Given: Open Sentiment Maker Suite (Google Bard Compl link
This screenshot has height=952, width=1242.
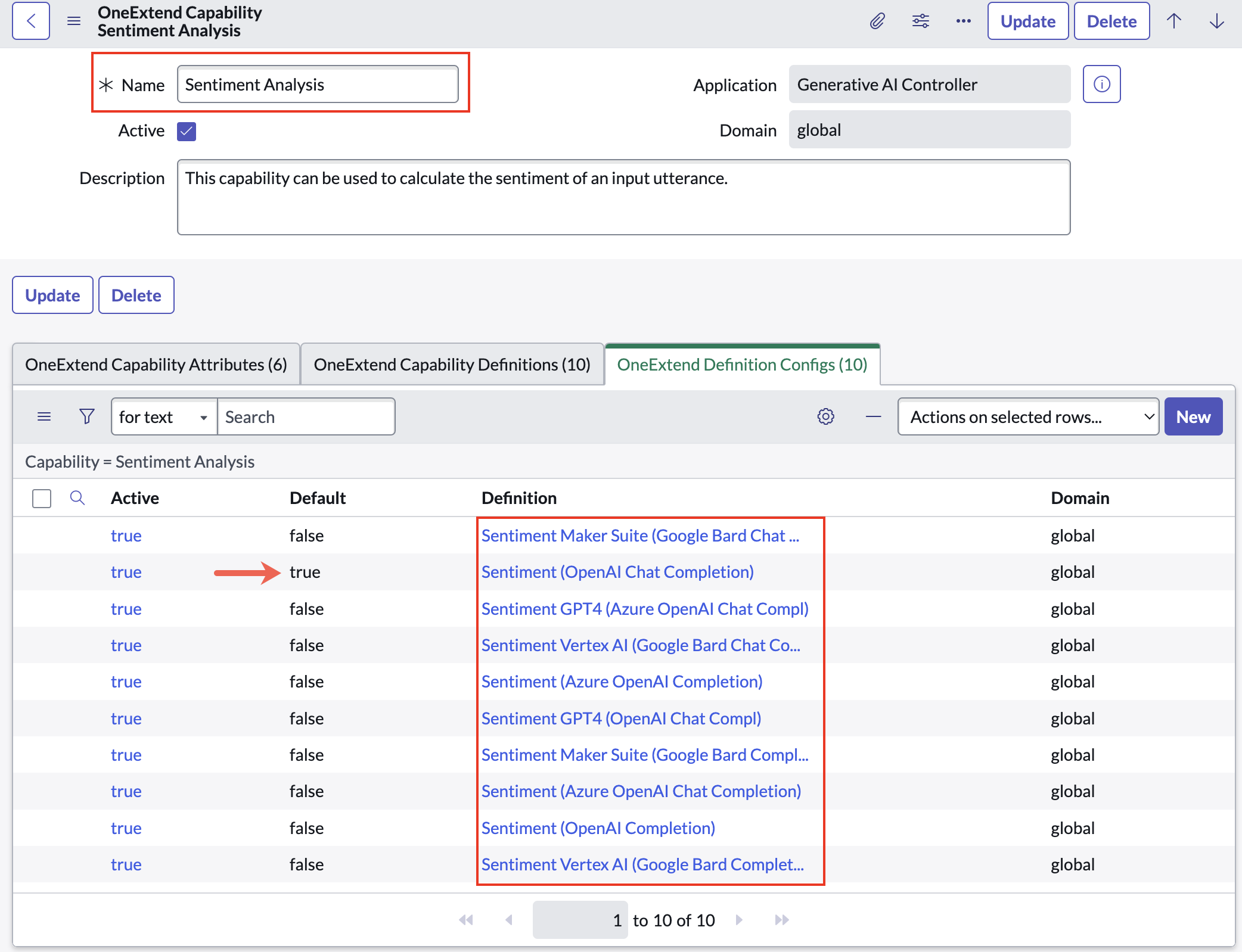Looking at the screenshot, I should point(645,755).
